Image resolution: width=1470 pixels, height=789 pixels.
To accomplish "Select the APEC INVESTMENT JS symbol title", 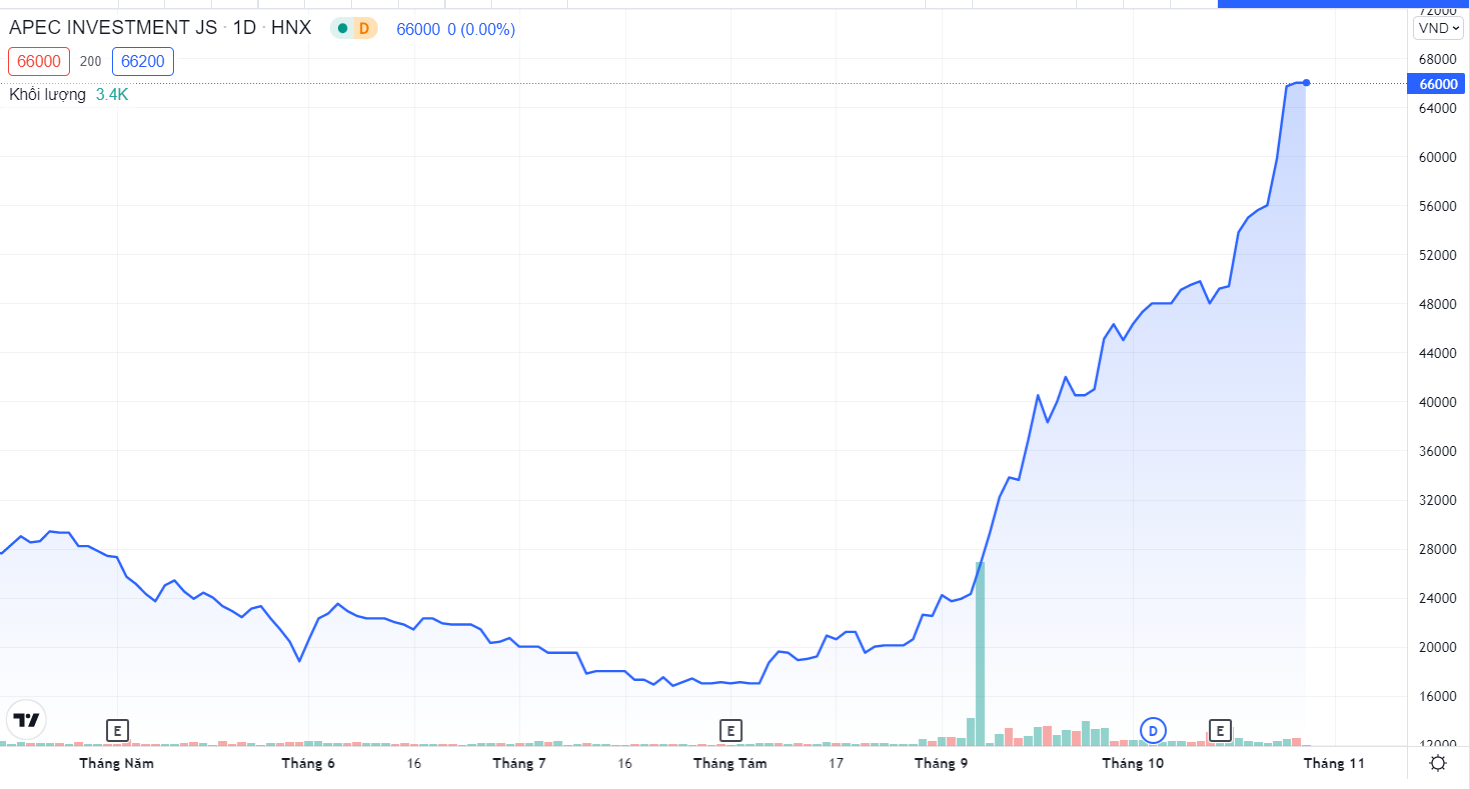I will [x=113, y=28].
